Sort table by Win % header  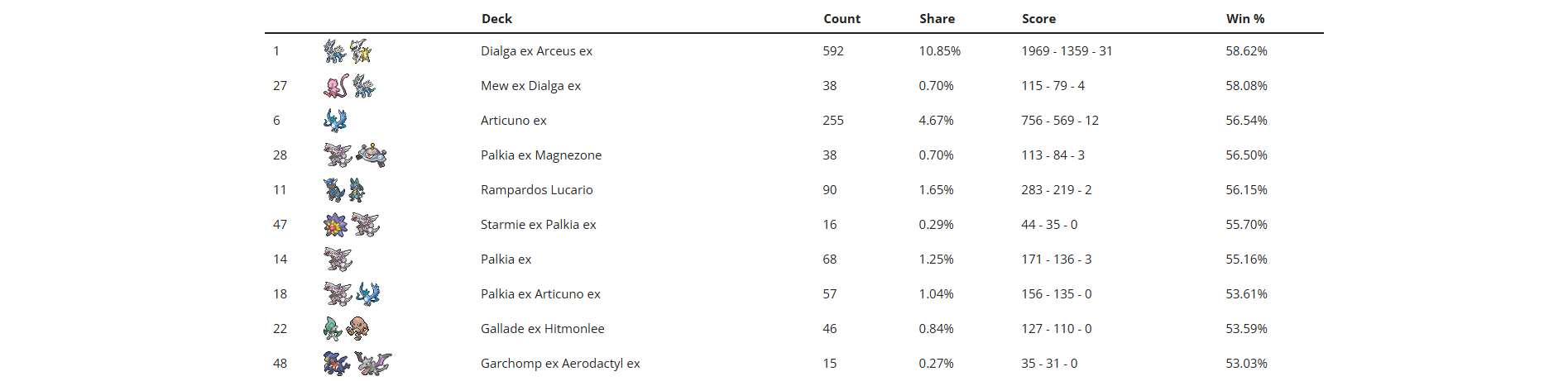(1244, 18)
